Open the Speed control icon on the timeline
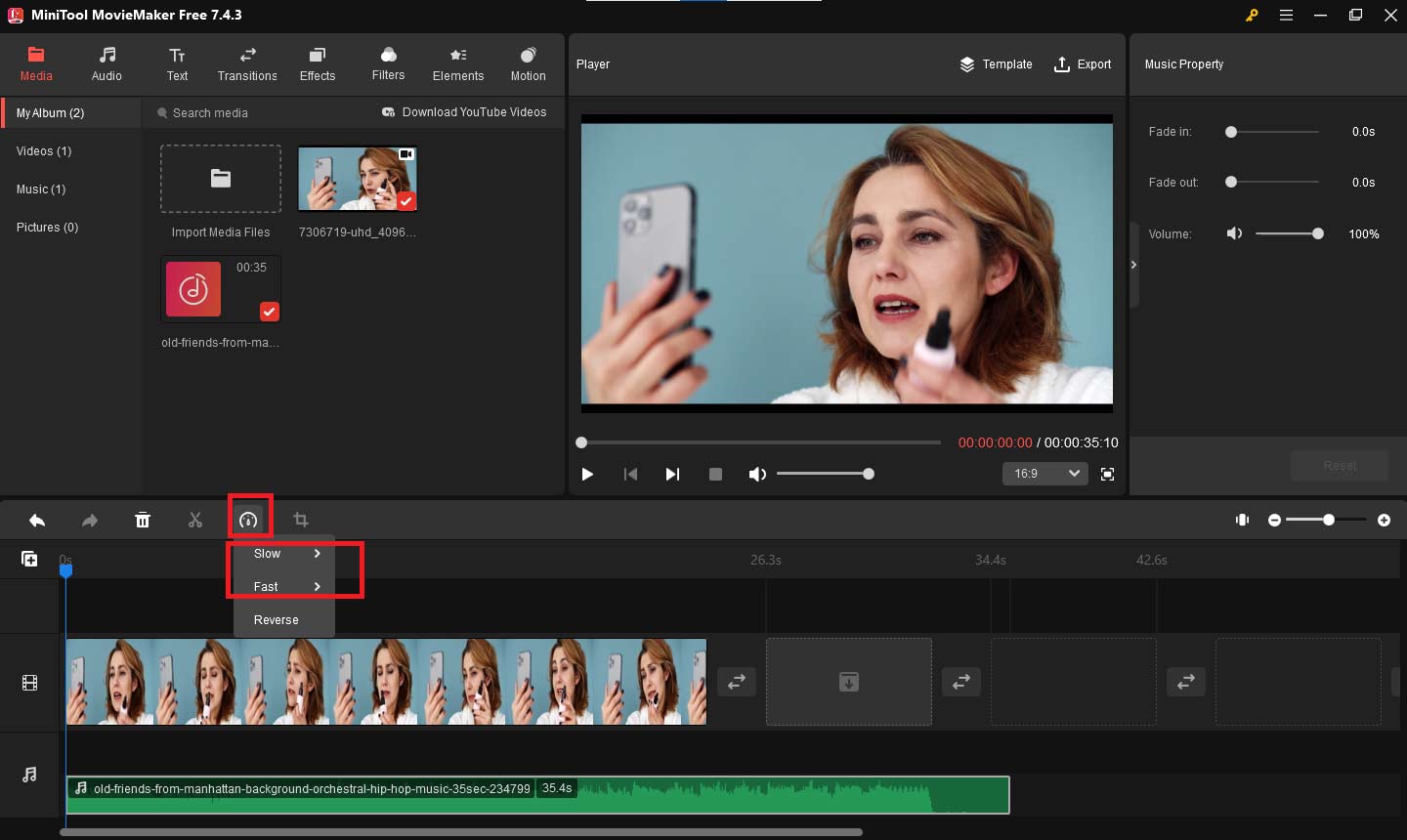 click(x=249, y=518)
